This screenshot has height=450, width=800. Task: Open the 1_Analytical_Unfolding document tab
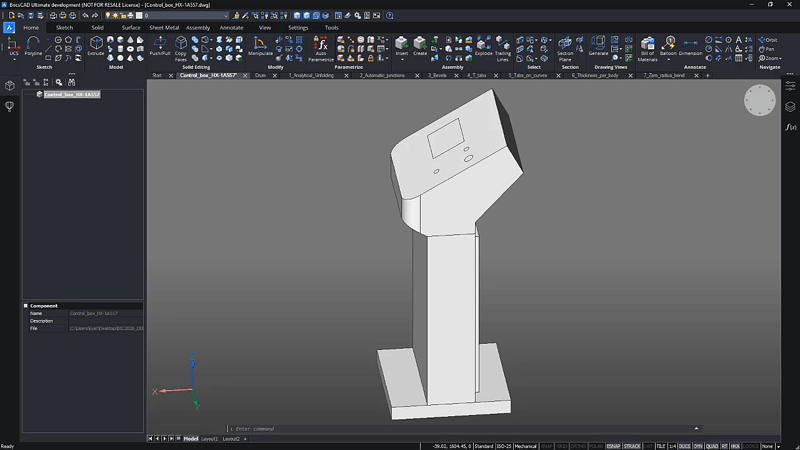coord(311,76)
